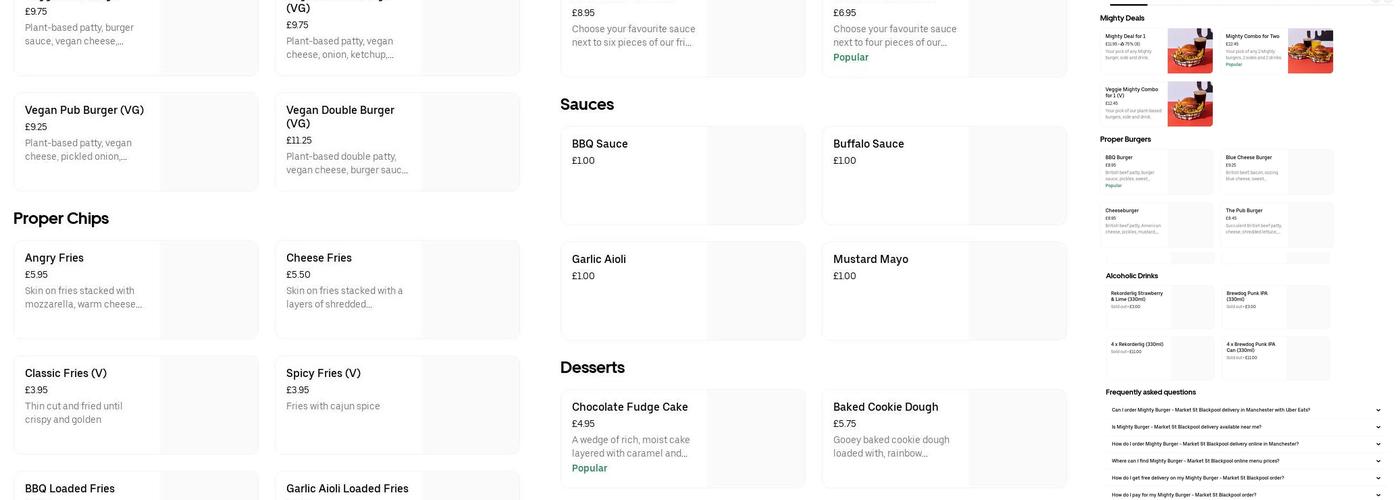Expand the 'Can I order' FAQ chevron
This screenshot has width=1400, height=500.
pos(1378,410)
